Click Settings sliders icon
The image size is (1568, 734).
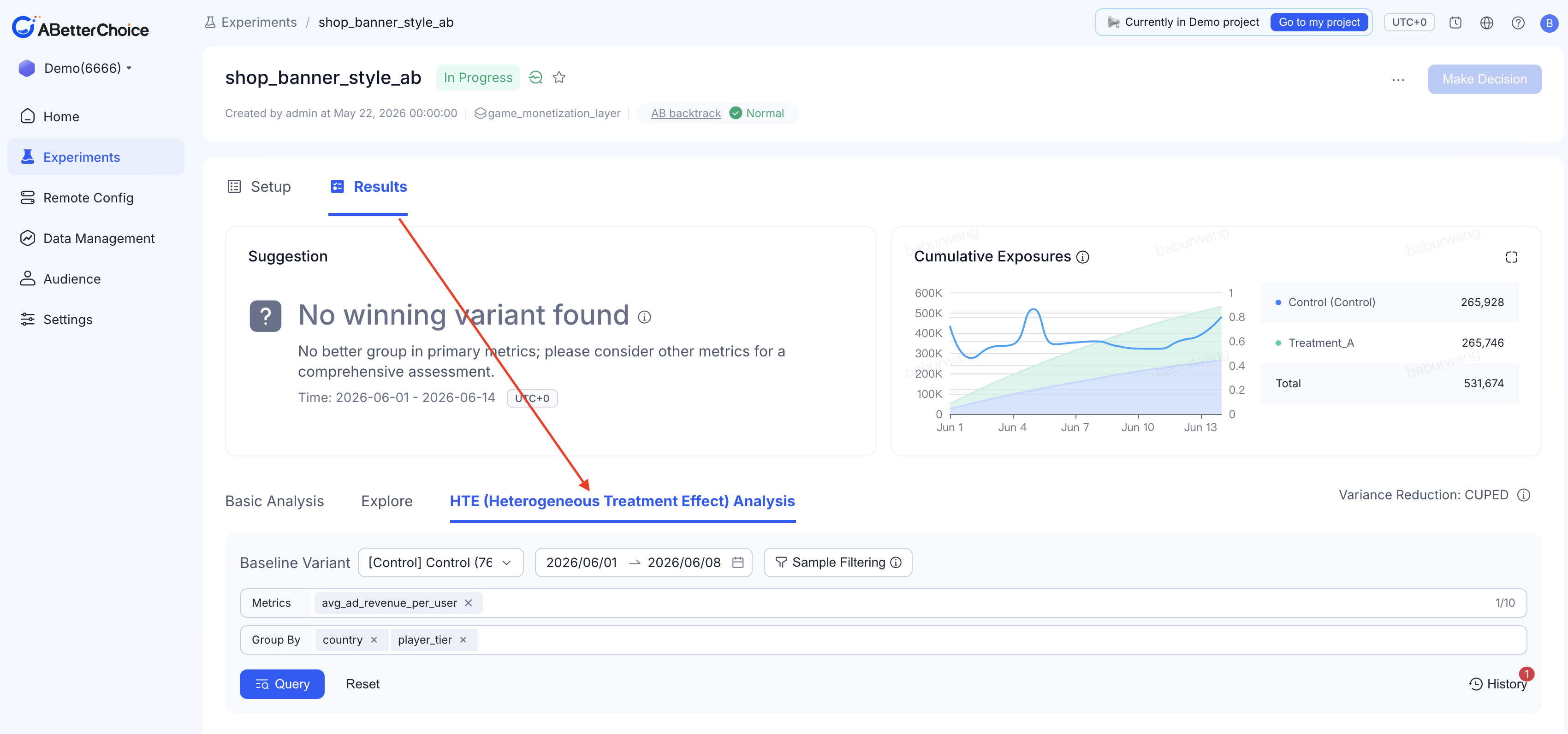pos(27,320)
